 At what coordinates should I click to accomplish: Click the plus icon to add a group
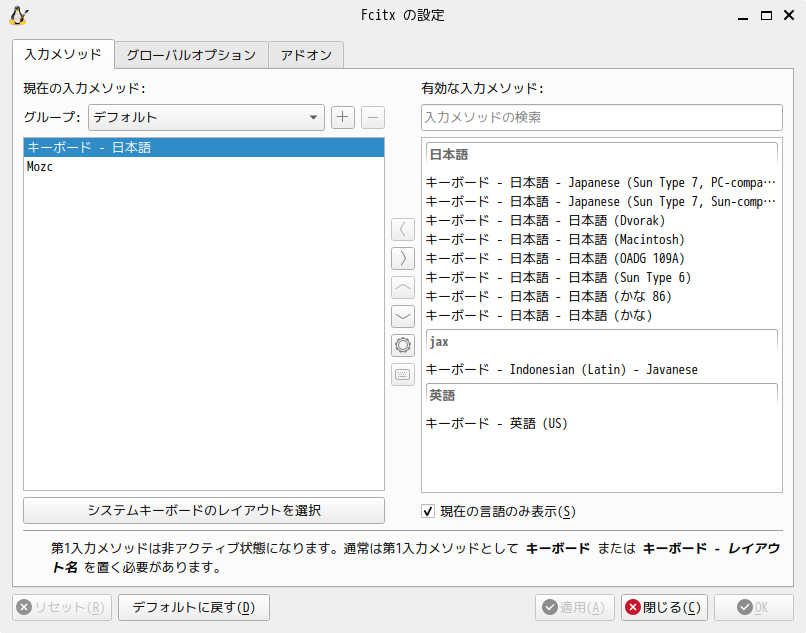342,117
